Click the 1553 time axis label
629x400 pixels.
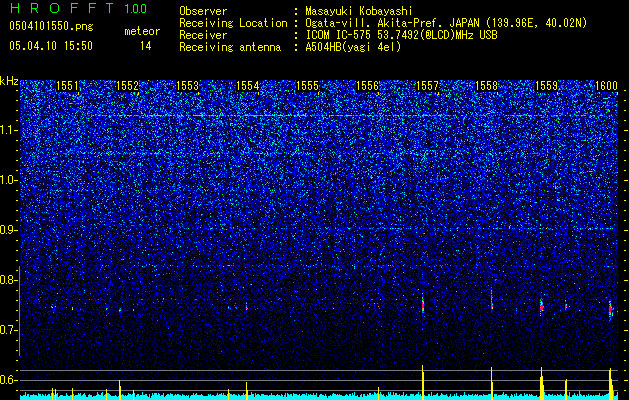(187, 85)
